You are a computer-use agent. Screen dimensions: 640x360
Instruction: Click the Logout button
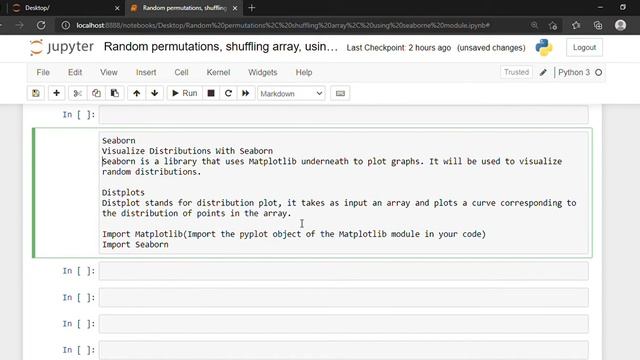pos(584,47)
